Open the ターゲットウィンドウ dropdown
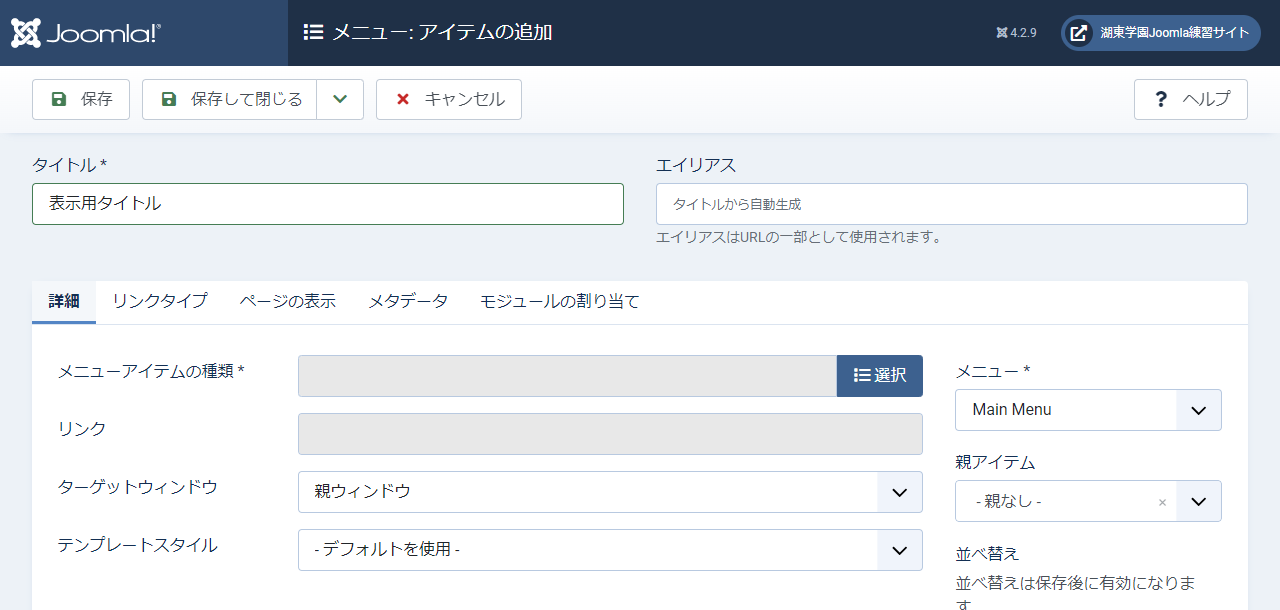Screen dimensions: 1280x610 610,492
